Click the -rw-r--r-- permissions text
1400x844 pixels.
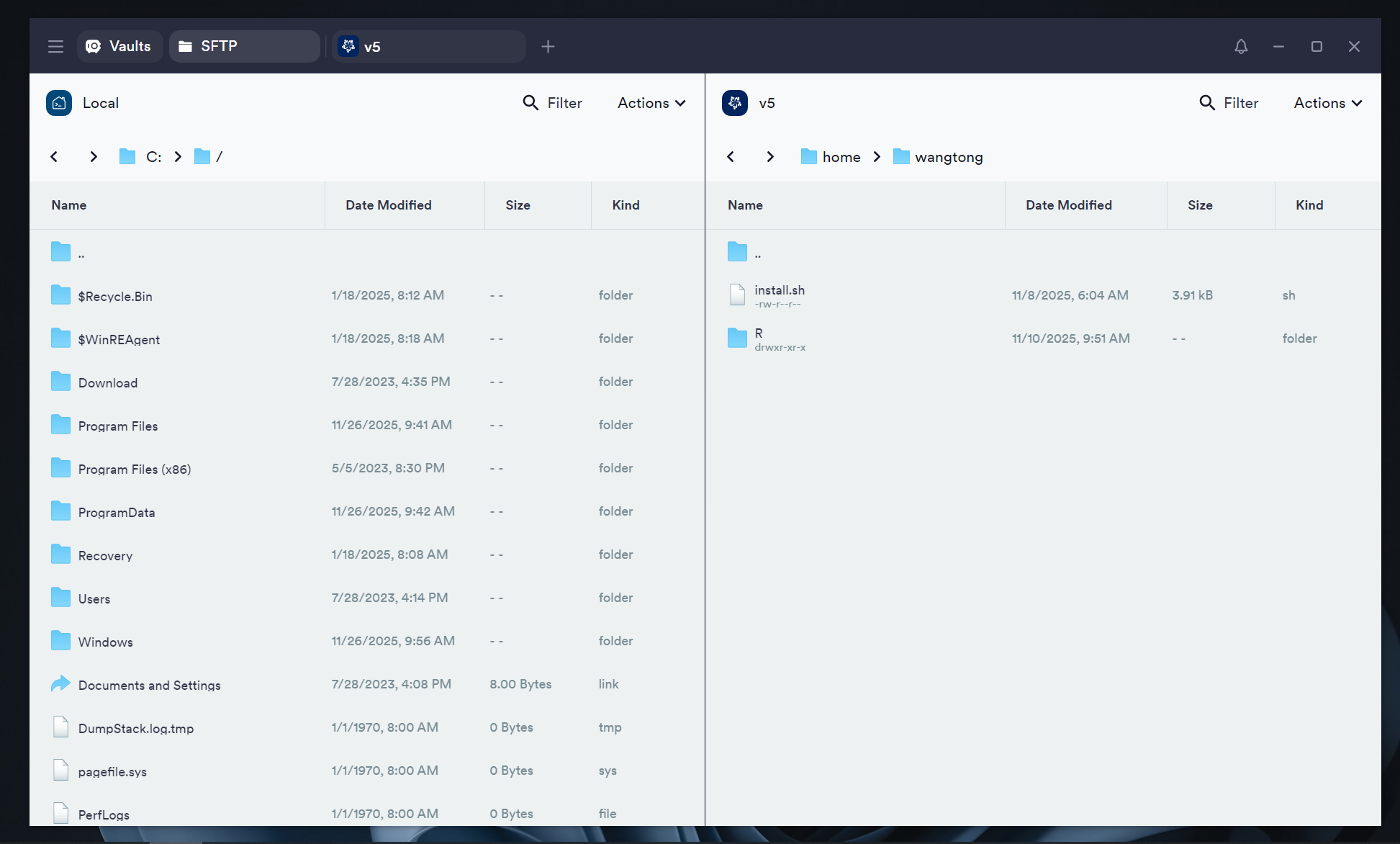tap(777, 304)
